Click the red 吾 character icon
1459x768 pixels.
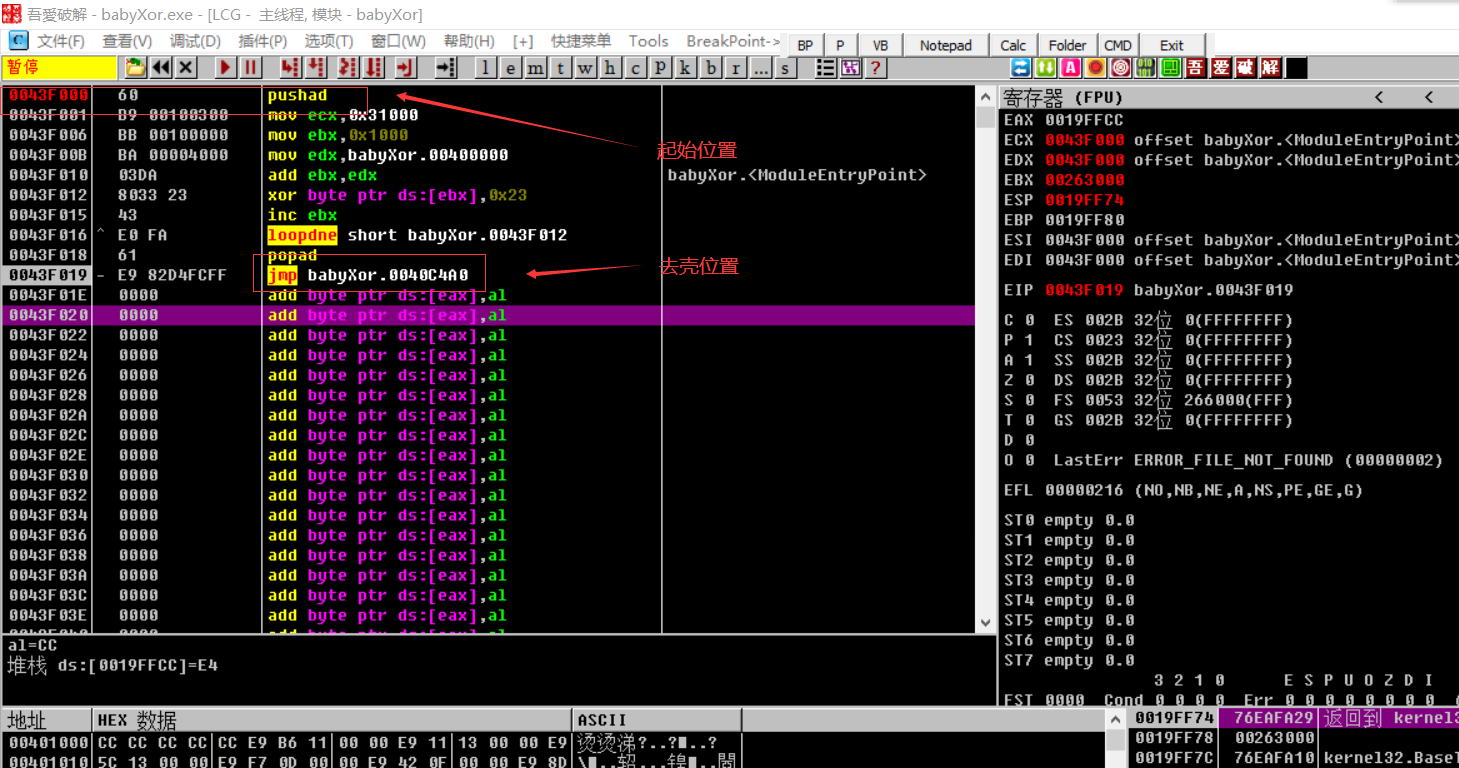tap(1196, 68)
